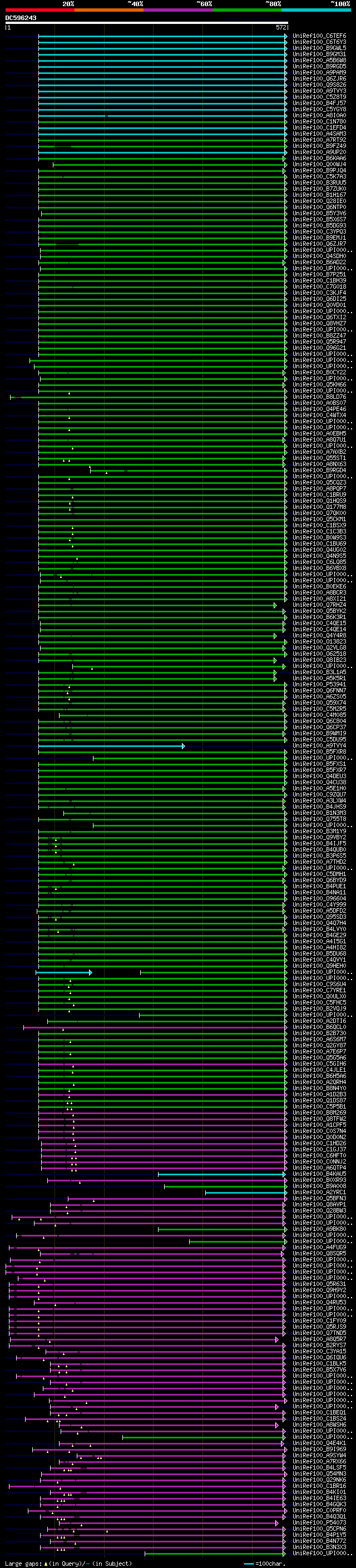Image resolution: width=356 pixels, height=1568 pixels.
Task: Select the UniRef100_Q755T8 label
Action: click(x=319, y=819)
